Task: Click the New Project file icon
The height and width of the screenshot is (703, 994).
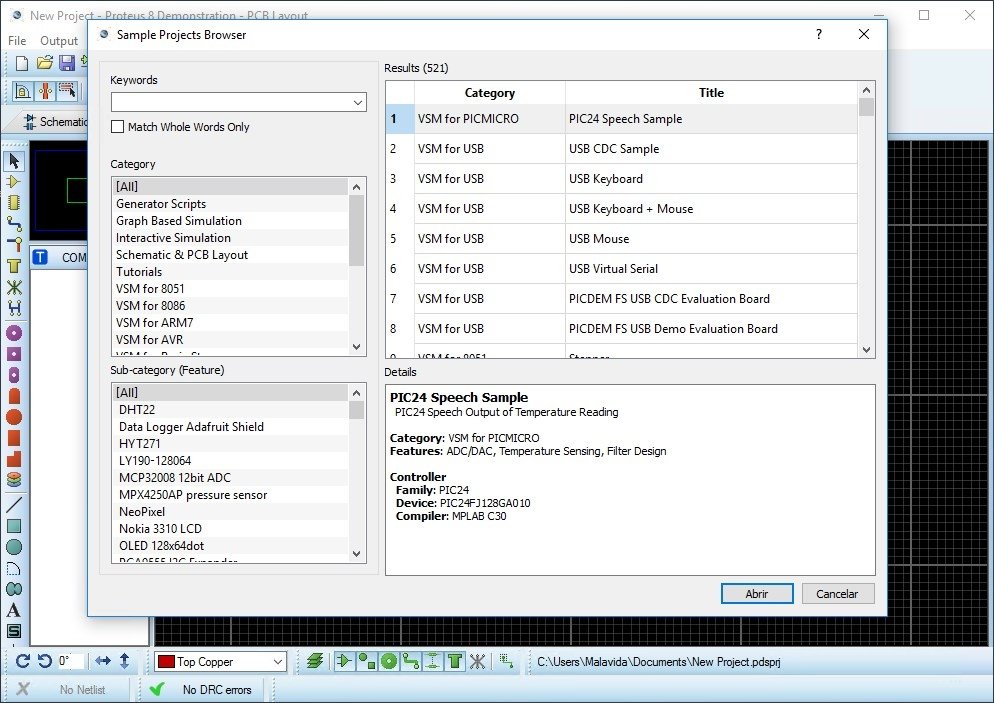Action: (x=22, y=63)
